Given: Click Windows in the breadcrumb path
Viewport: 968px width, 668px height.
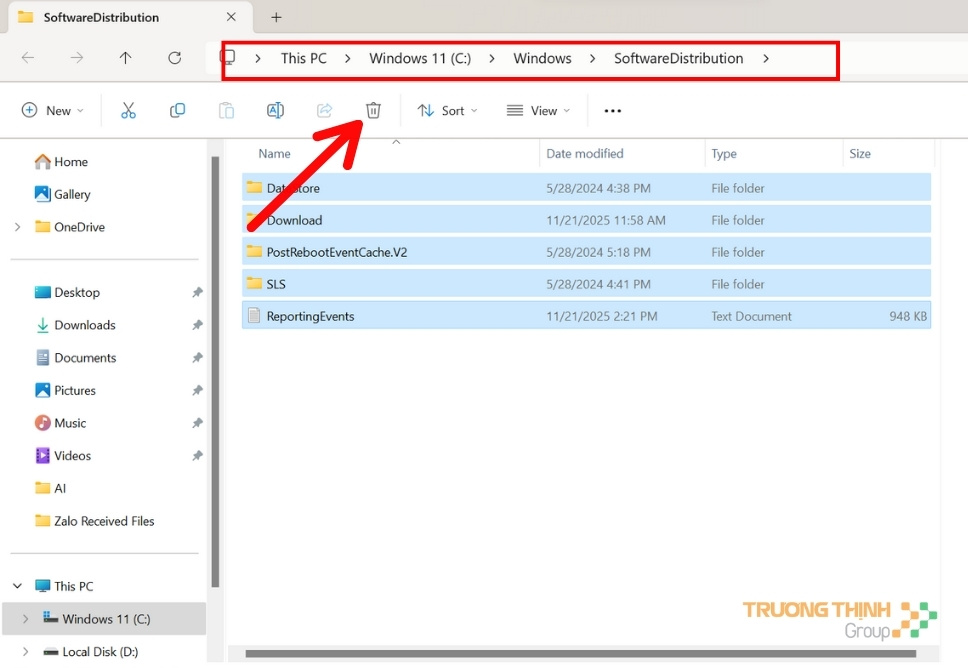Looking at the screenshot, I should (542, 58).
